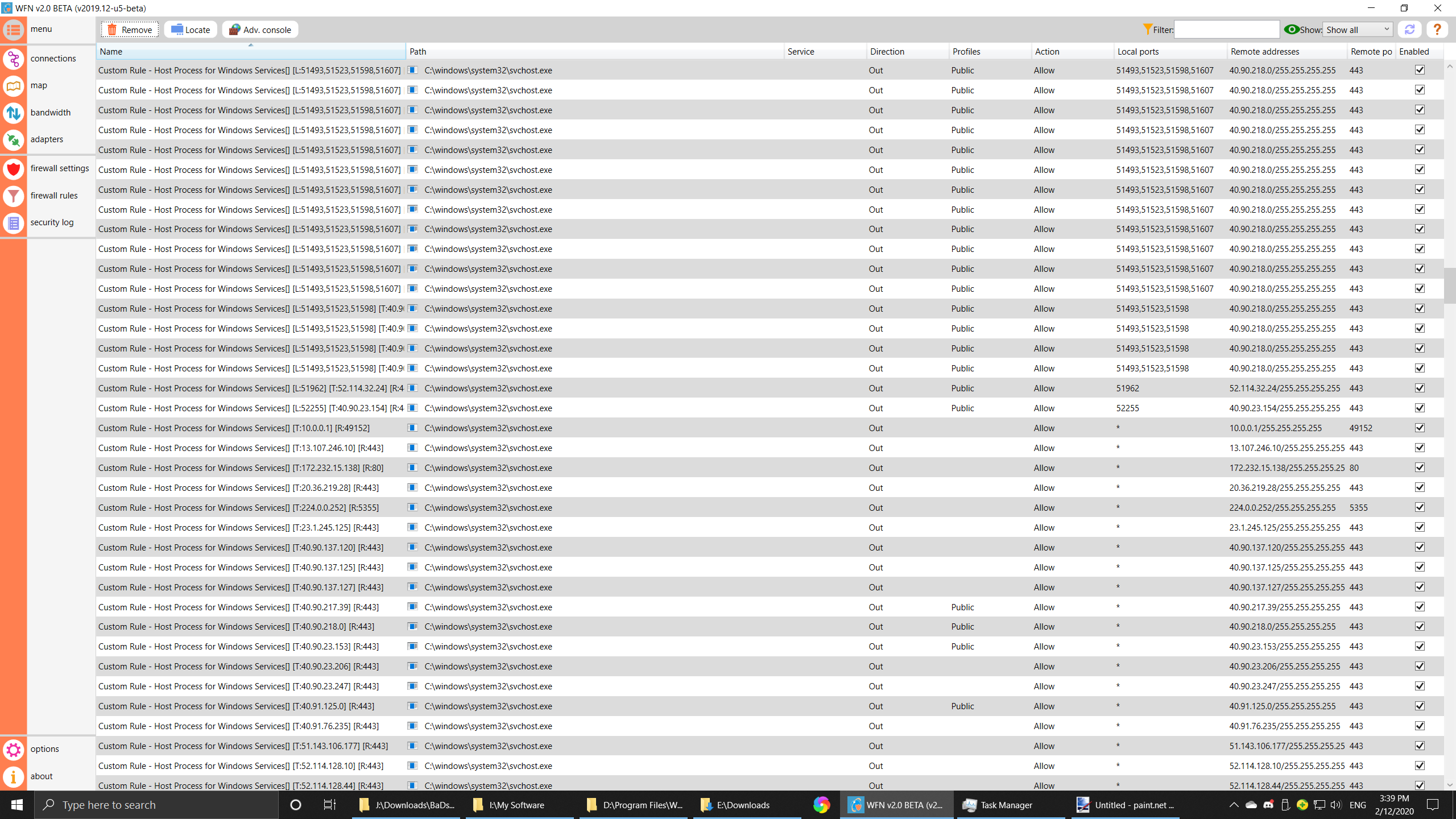Open the connections view icon
This screenshot has width=1456, height=819.
[x=14, y=59]
